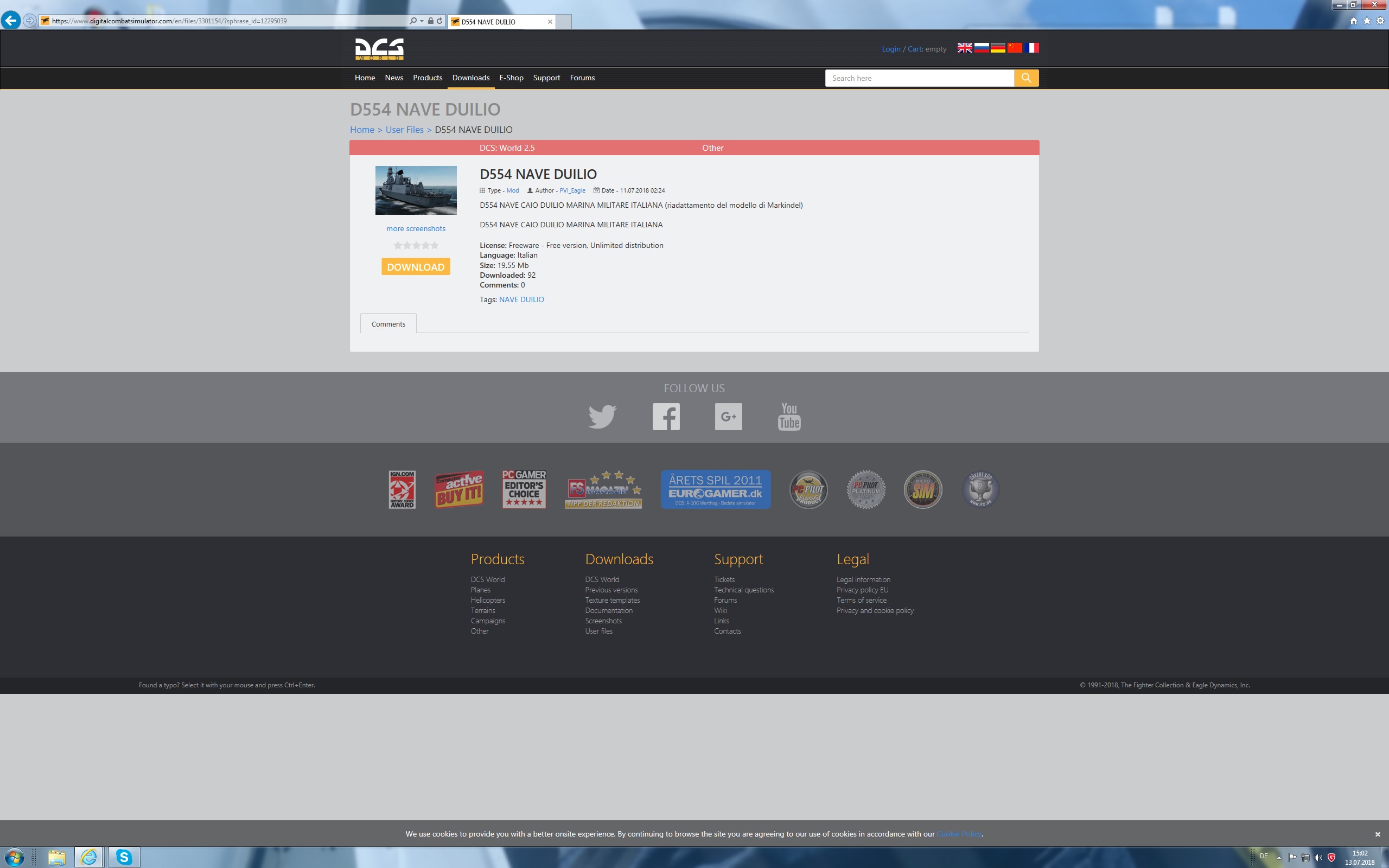This screenshot has width=1389, height=868.
Task: Click the Micro SIM award badge
Action: pos(923,490)
